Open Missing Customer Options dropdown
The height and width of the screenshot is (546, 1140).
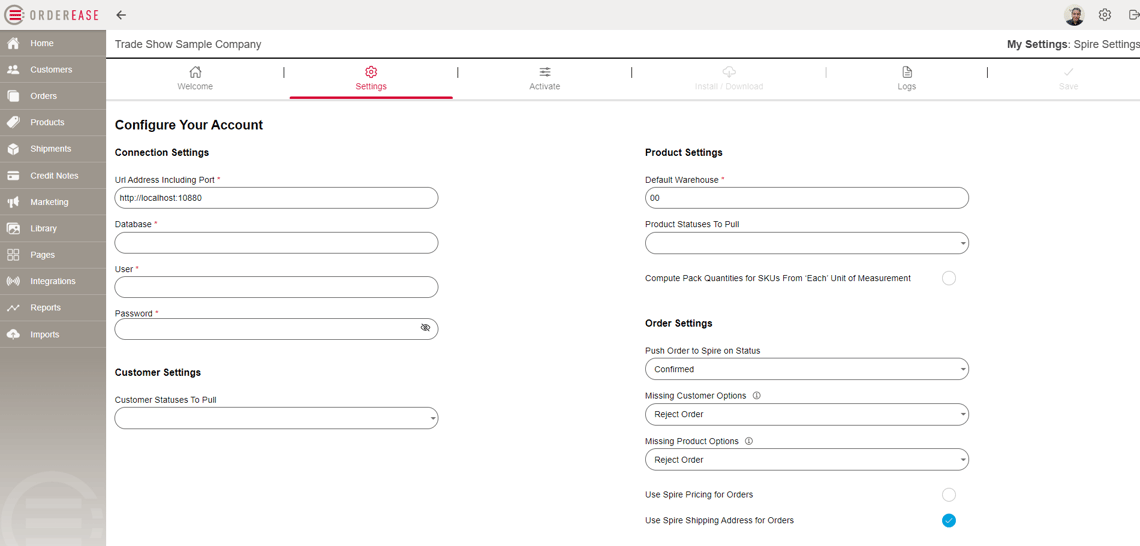pos(807,414)
